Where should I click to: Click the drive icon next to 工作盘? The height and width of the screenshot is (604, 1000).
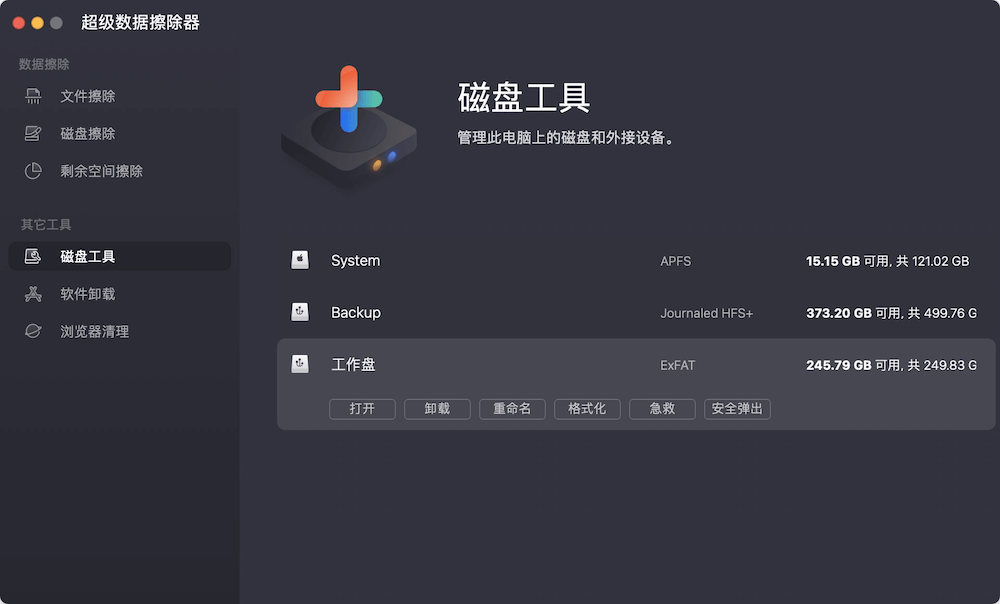[300, 364]
